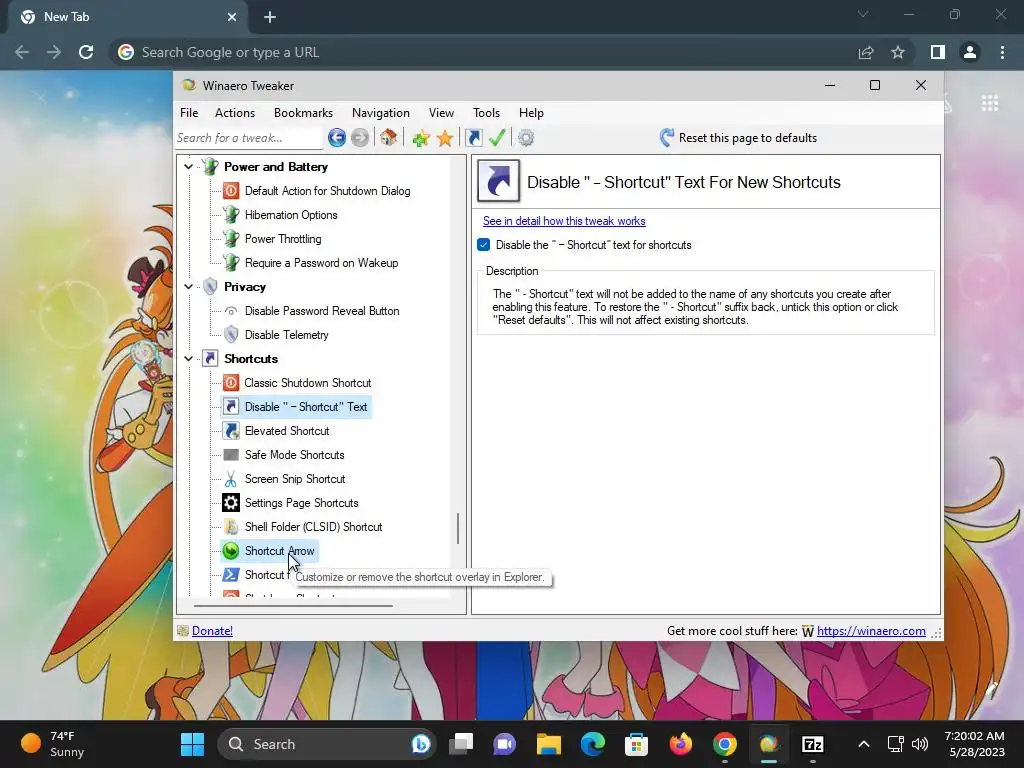Click the tree's horizontal scrollbar thumb
1024x768 pixels.
[293, 605]
